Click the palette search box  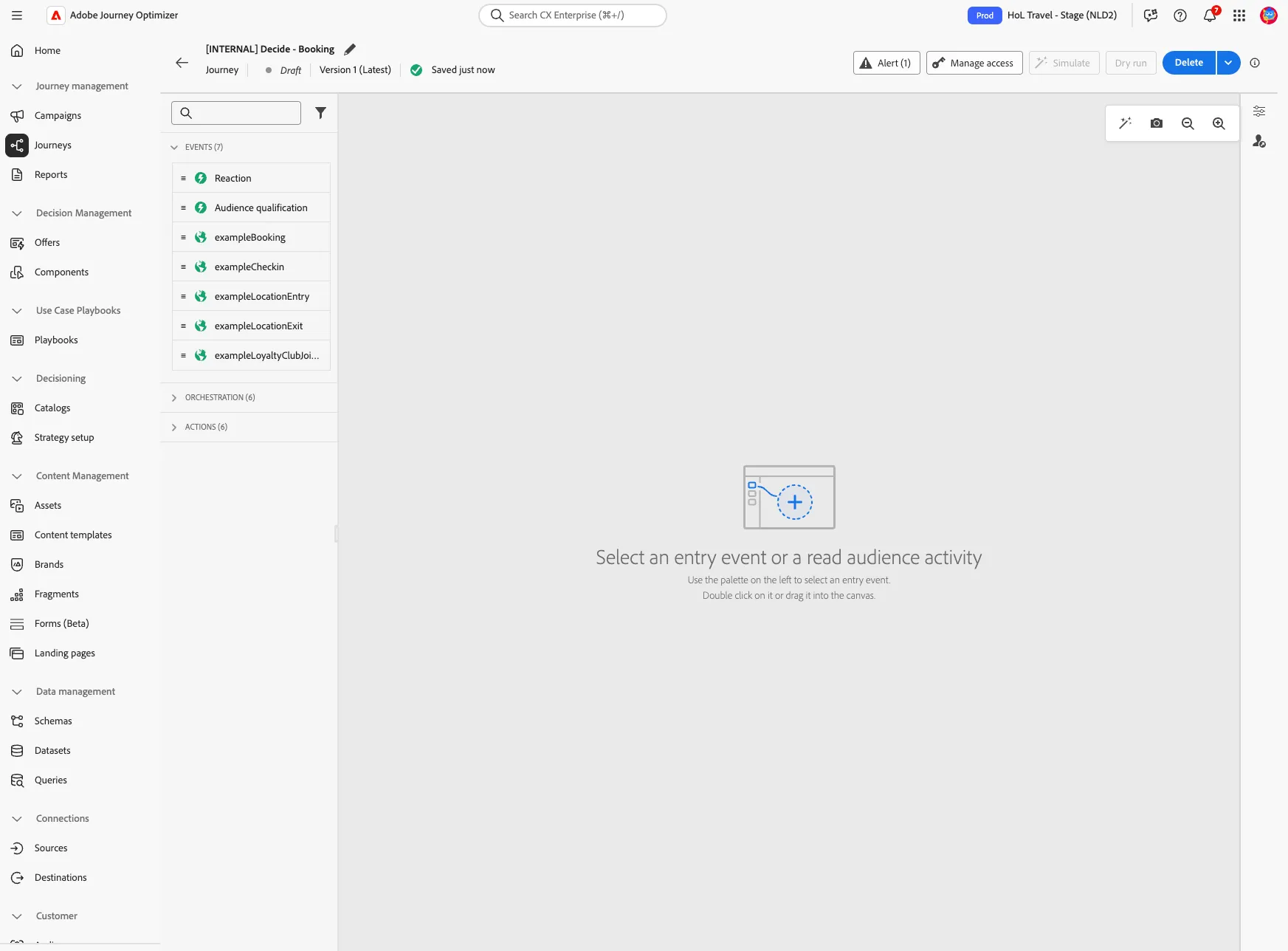pos(236,113)
